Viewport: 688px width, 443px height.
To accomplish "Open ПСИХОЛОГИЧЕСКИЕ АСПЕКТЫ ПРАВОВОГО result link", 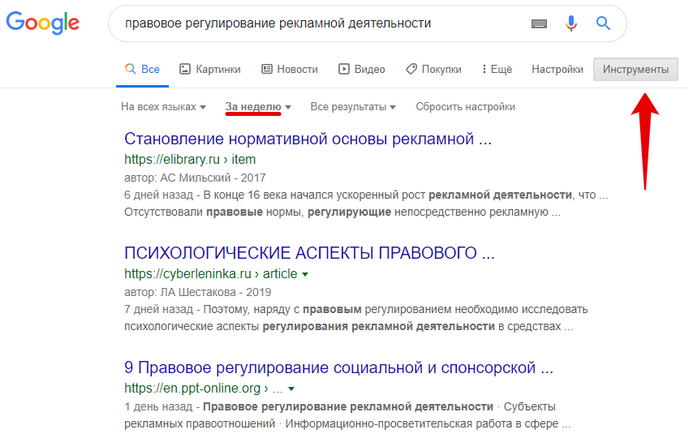I will 303,251.
